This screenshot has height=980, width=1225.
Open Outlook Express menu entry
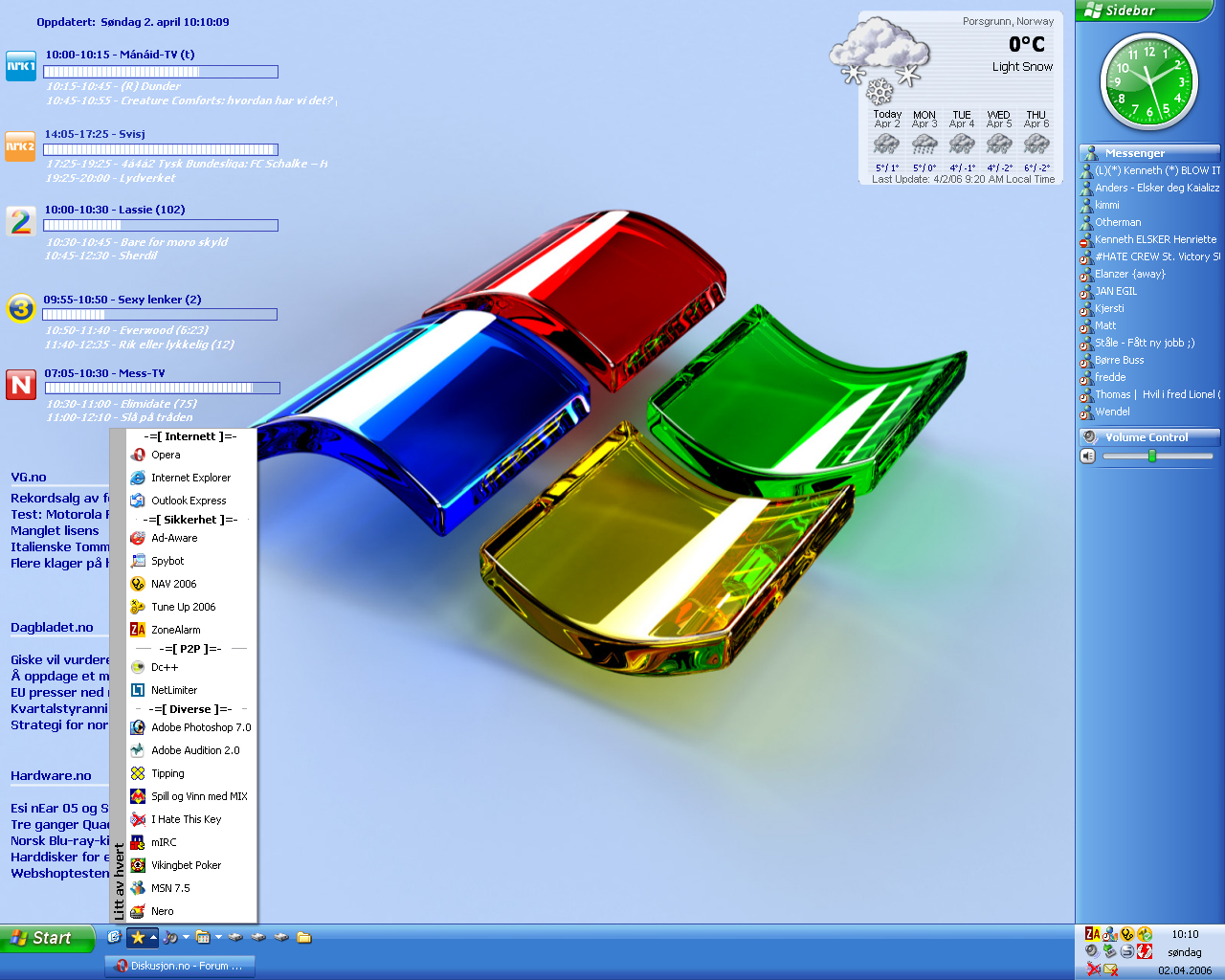click(192, 501)
